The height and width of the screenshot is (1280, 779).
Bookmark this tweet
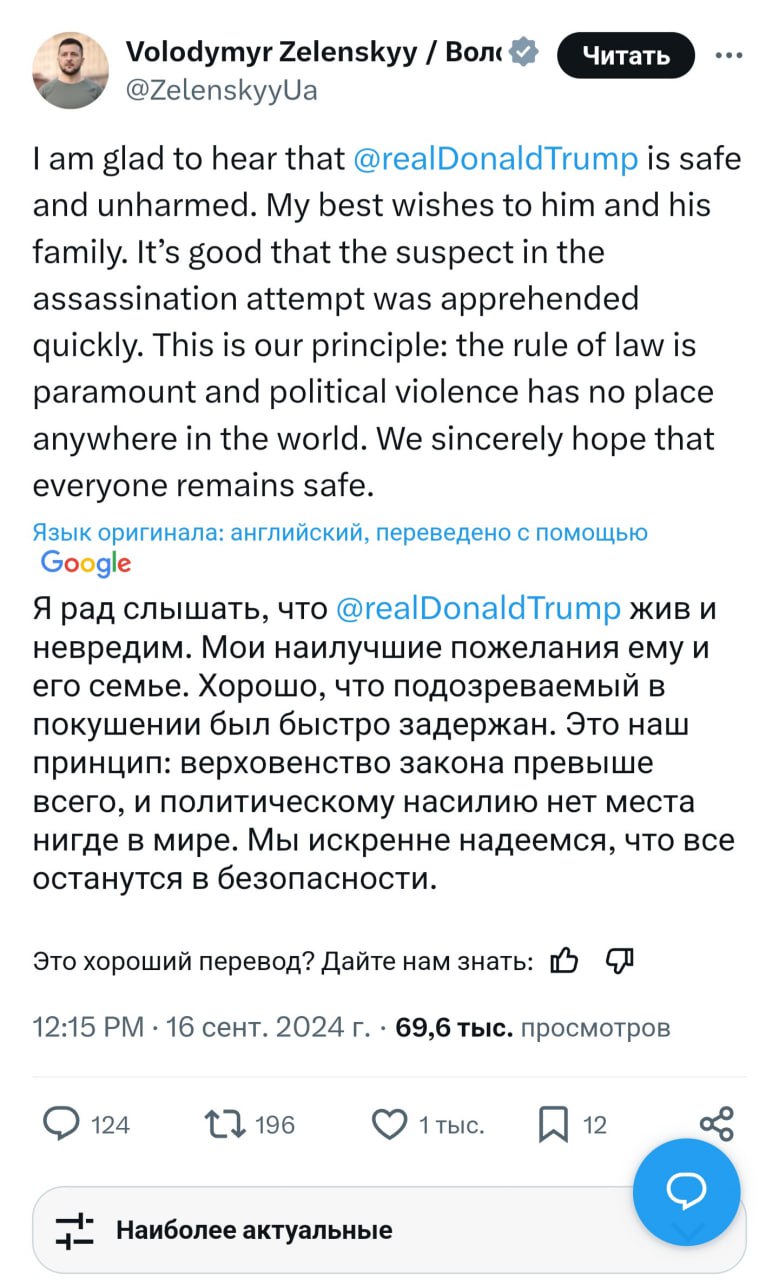coord(553,1125)
